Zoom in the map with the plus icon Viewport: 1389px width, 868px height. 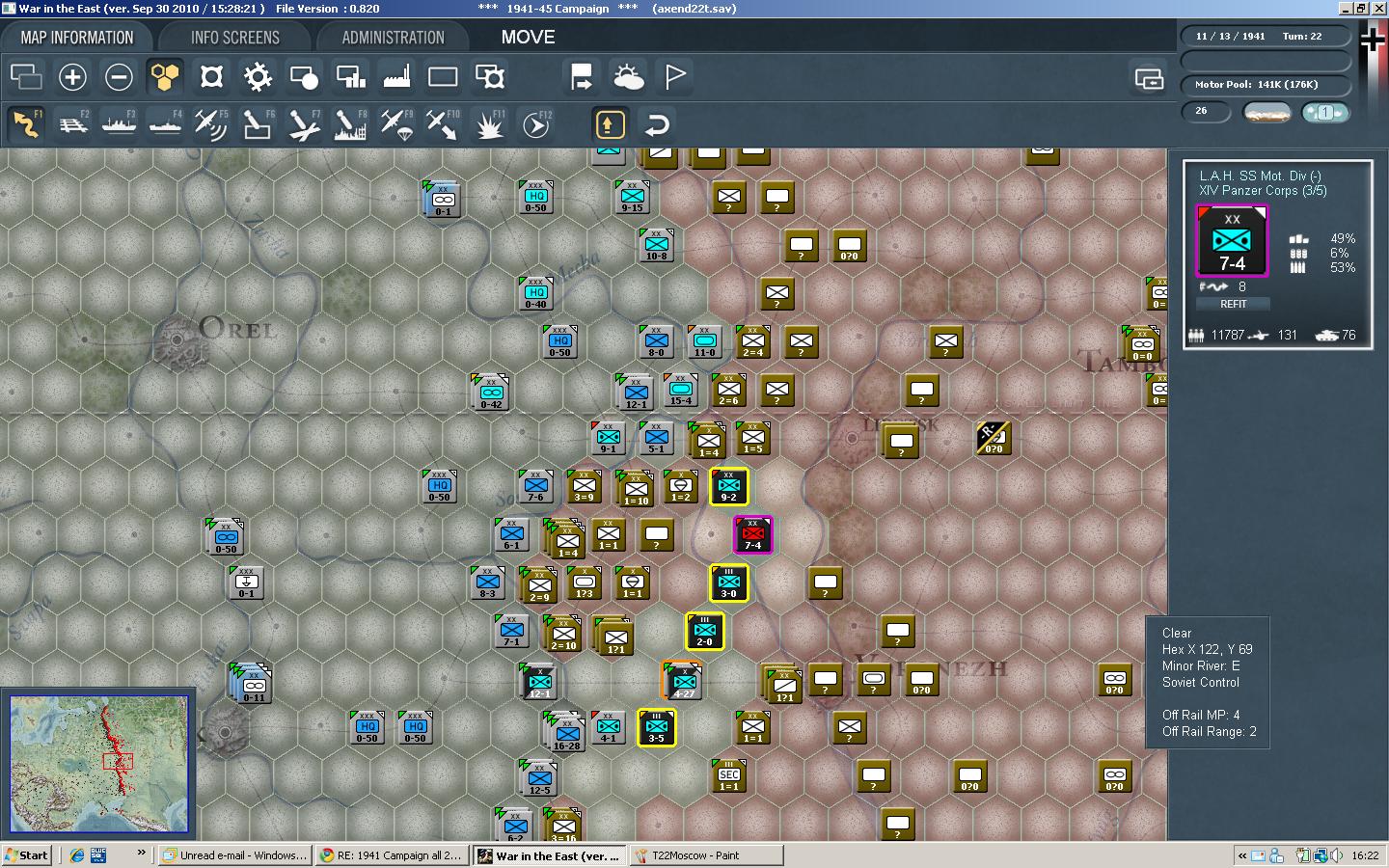point(72,76)
